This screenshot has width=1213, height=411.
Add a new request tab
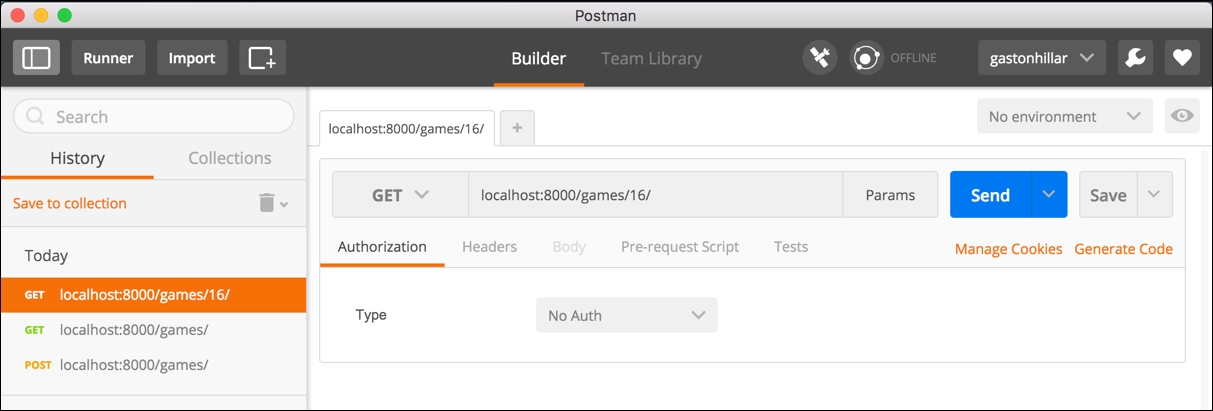(517, 128)
